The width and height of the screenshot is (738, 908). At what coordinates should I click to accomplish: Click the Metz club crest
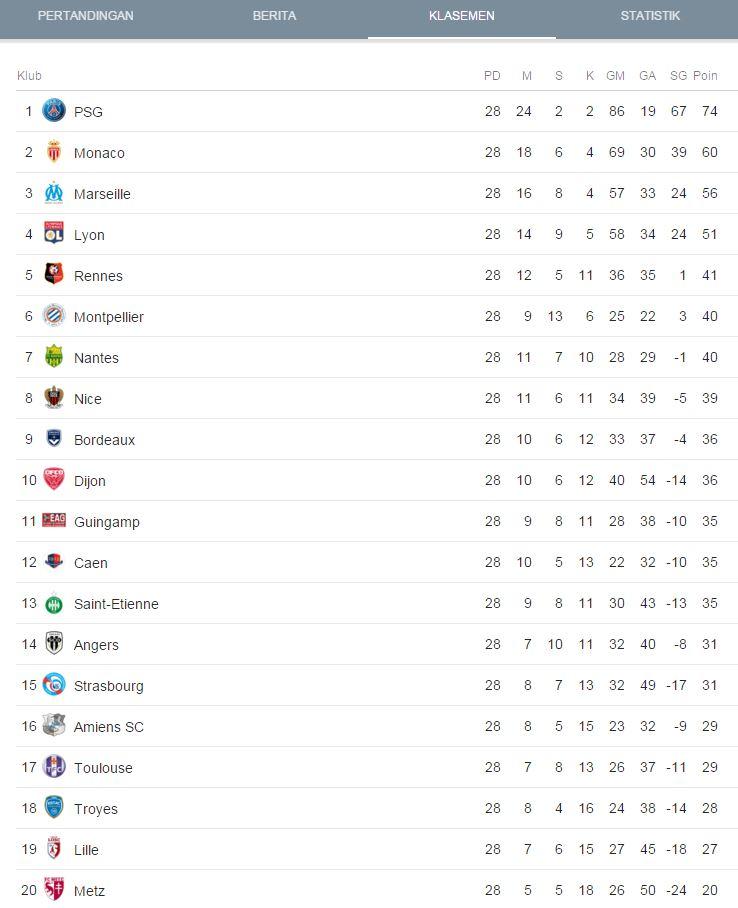(x=54, y=889)
